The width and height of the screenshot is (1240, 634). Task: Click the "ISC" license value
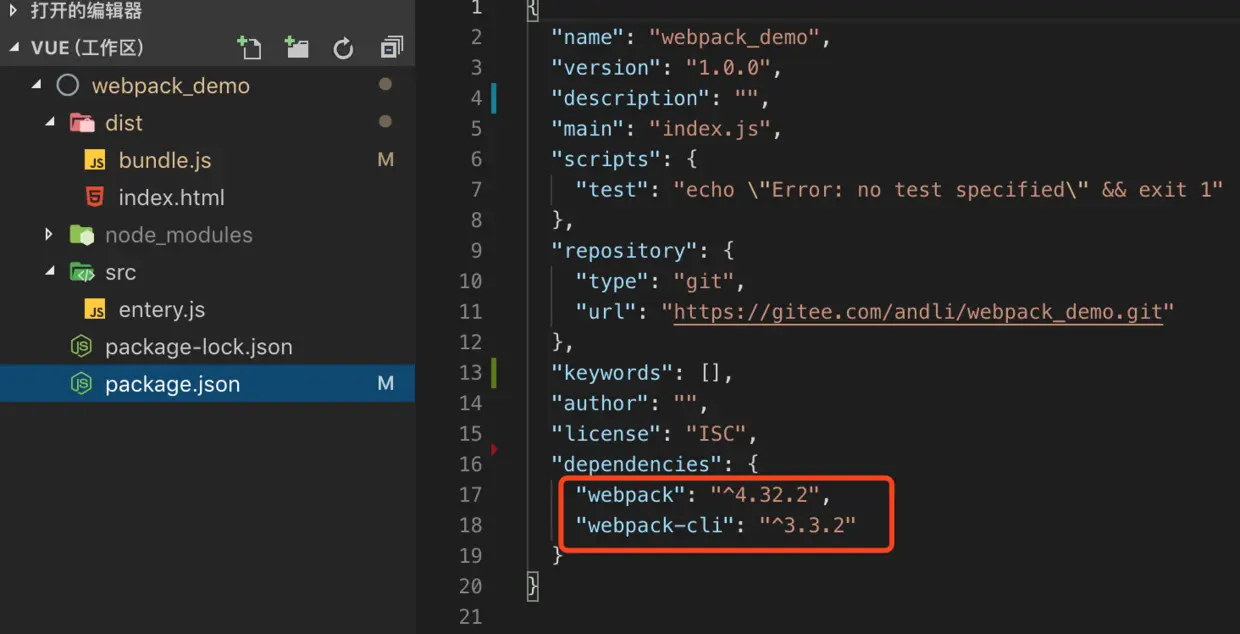(716, 433)
